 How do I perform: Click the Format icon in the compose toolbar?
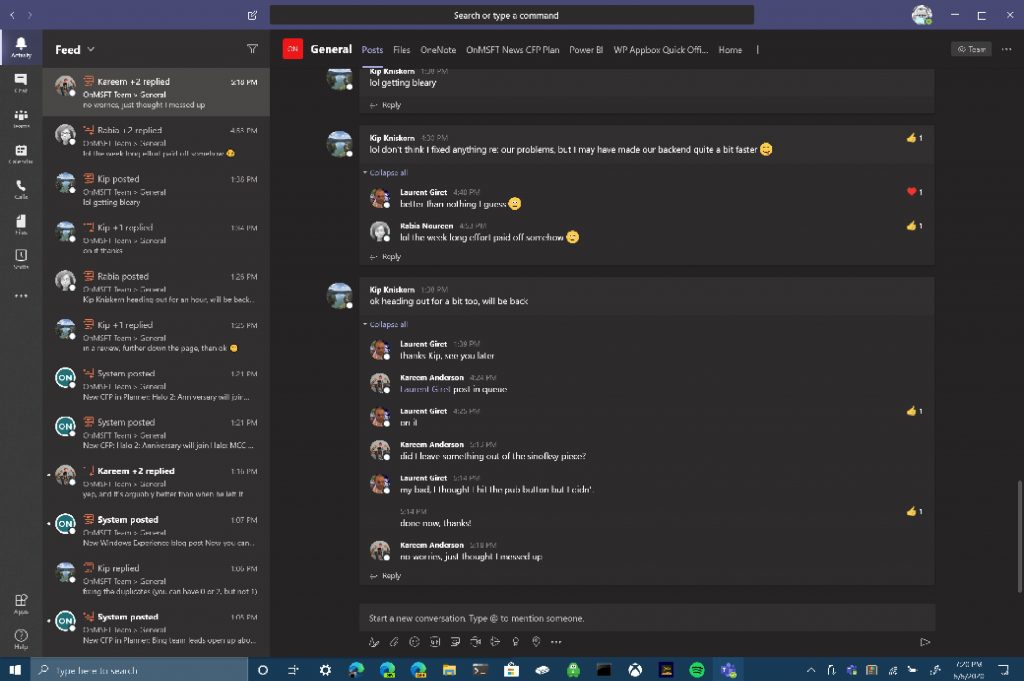pyautogui.click(x=374, y=642)
